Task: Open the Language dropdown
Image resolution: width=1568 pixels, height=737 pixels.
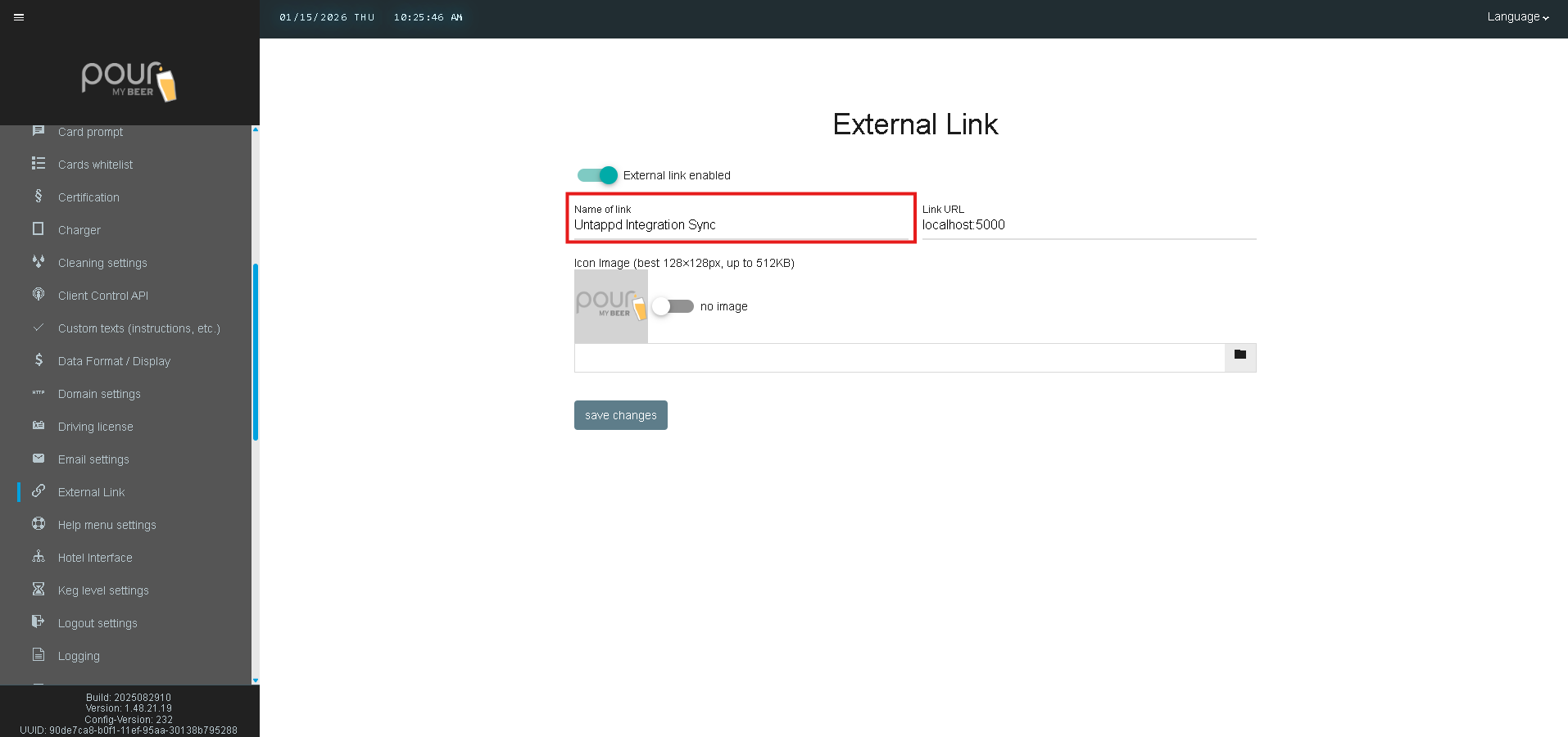Action: click(x=1517, y=17)
